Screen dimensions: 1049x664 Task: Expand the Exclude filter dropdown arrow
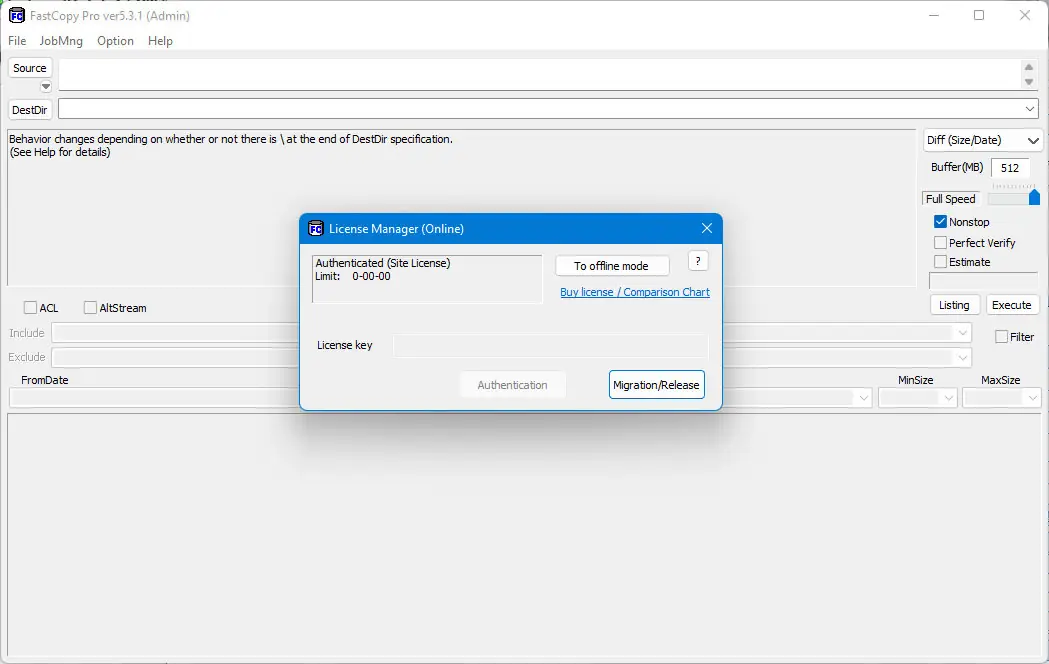coord(962,358)
